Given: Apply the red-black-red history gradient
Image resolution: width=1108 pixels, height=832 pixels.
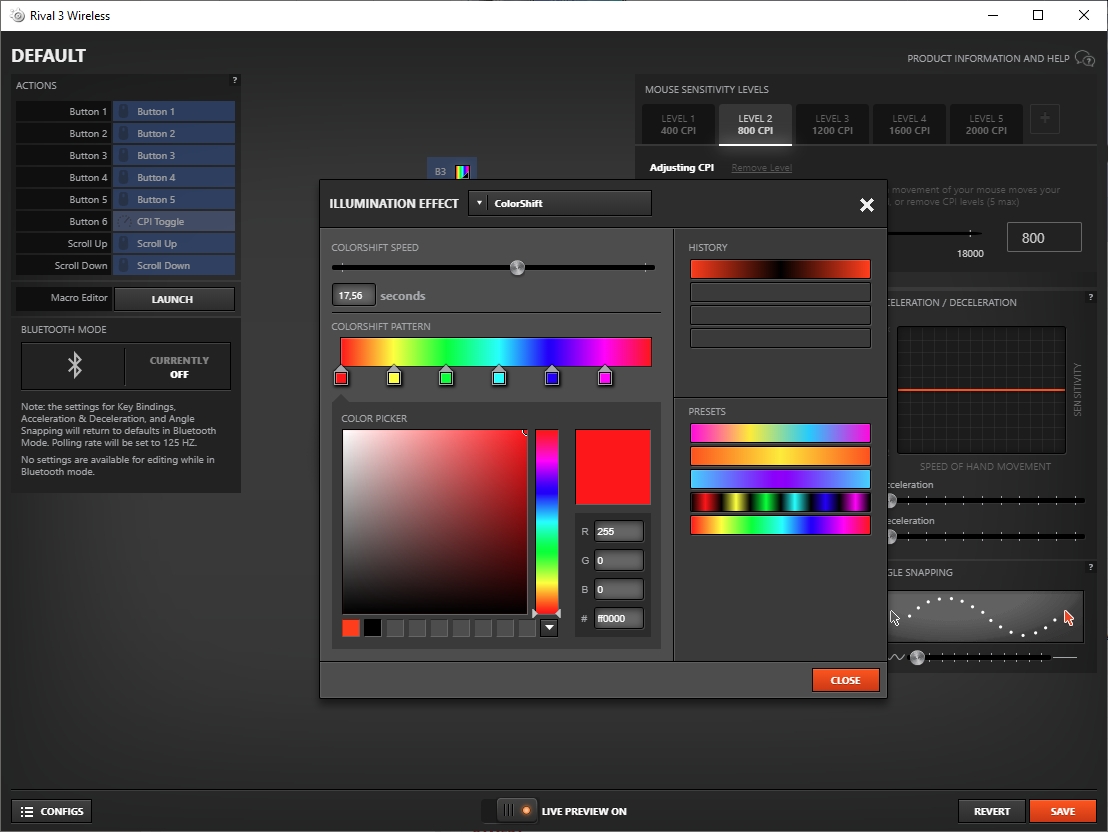Looking at the screenshot, I should pos(780,269).
